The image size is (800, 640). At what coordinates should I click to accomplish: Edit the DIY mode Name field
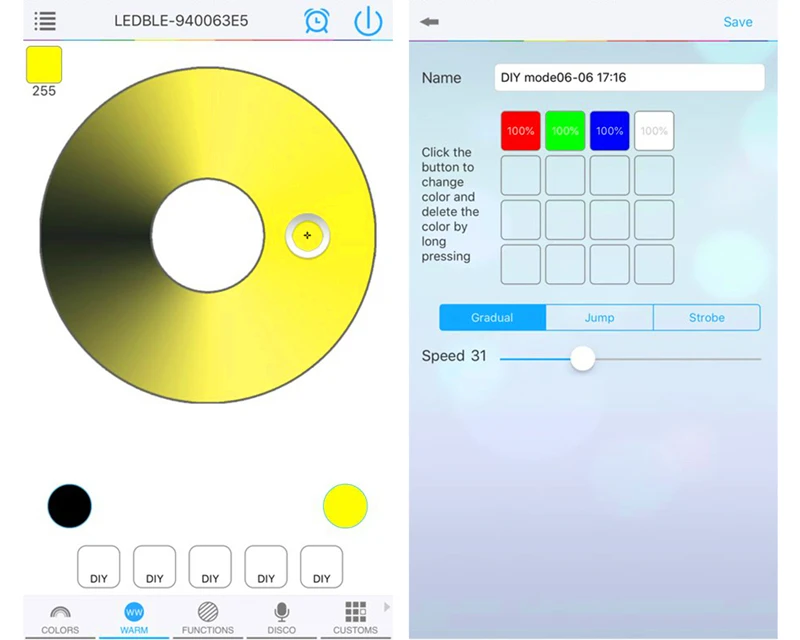click(x=629, y=78)
